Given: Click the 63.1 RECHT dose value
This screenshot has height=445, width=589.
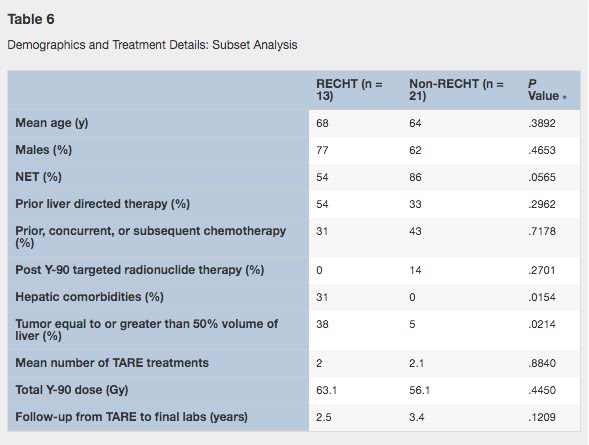Looking at the screenshot, I should (326, 390).
